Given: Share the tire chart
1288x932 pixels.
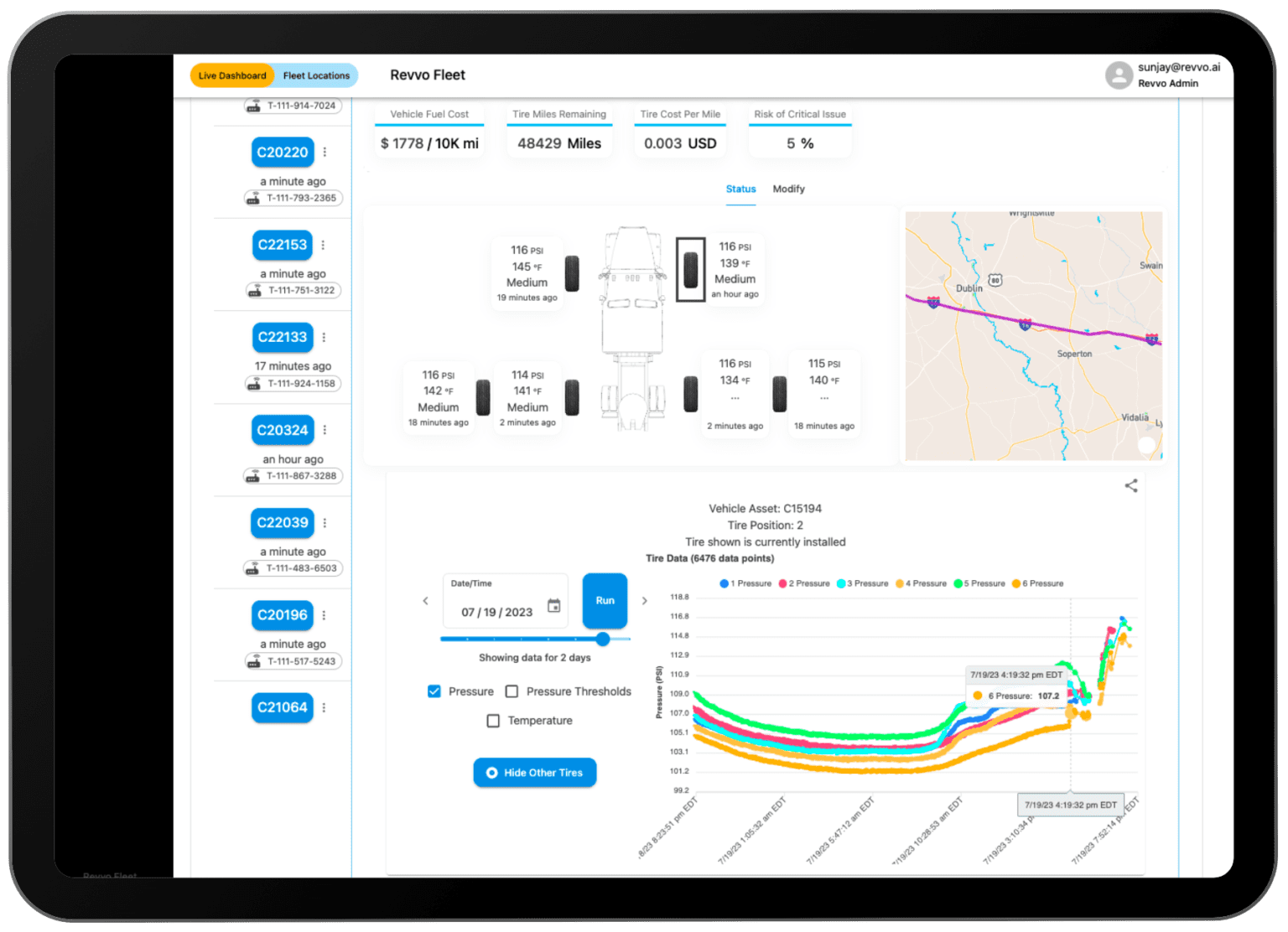Looking at the screenshot, I should pyautogui.click(x=1131, y=485).
